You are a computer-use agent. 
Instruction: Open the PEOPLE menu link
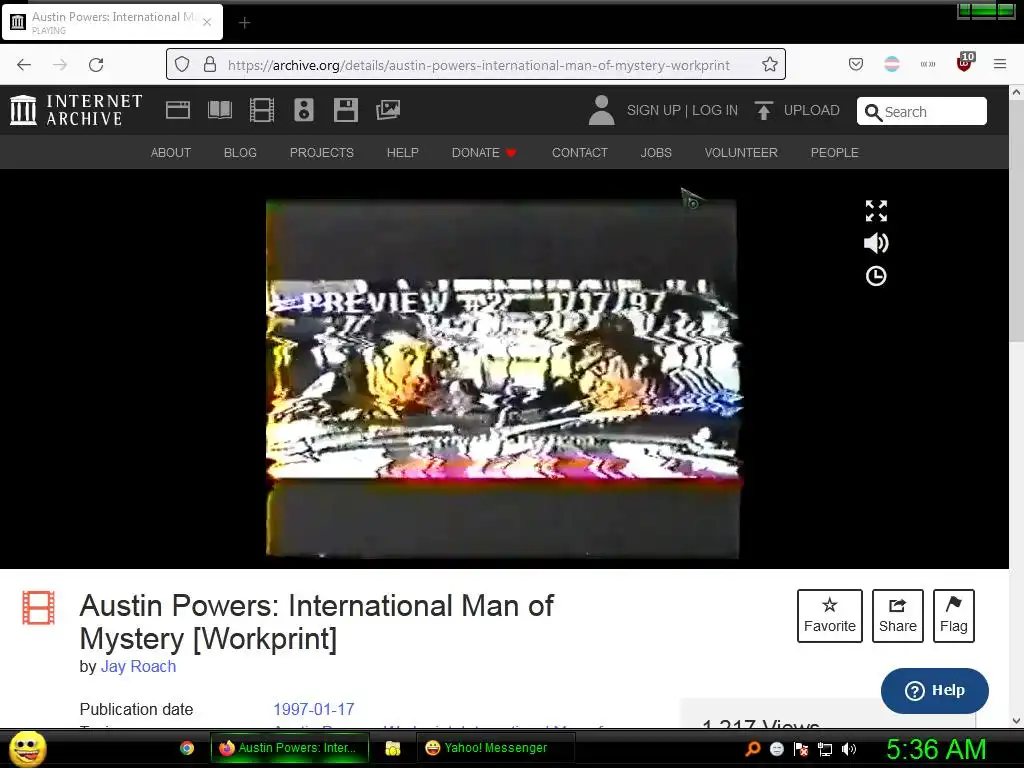(x=835, y=152)
